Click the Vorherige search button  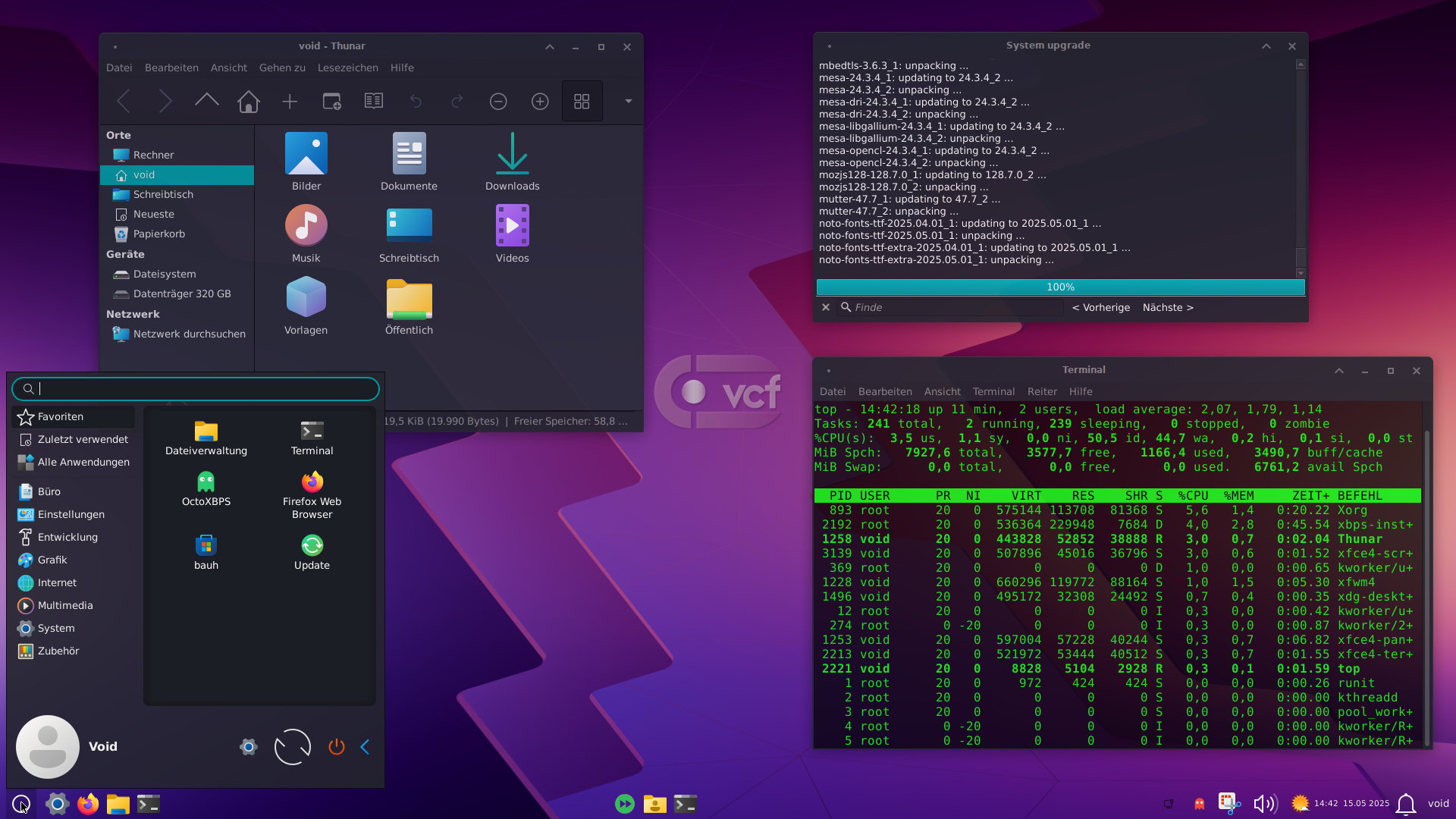(x=1101, y=307)
